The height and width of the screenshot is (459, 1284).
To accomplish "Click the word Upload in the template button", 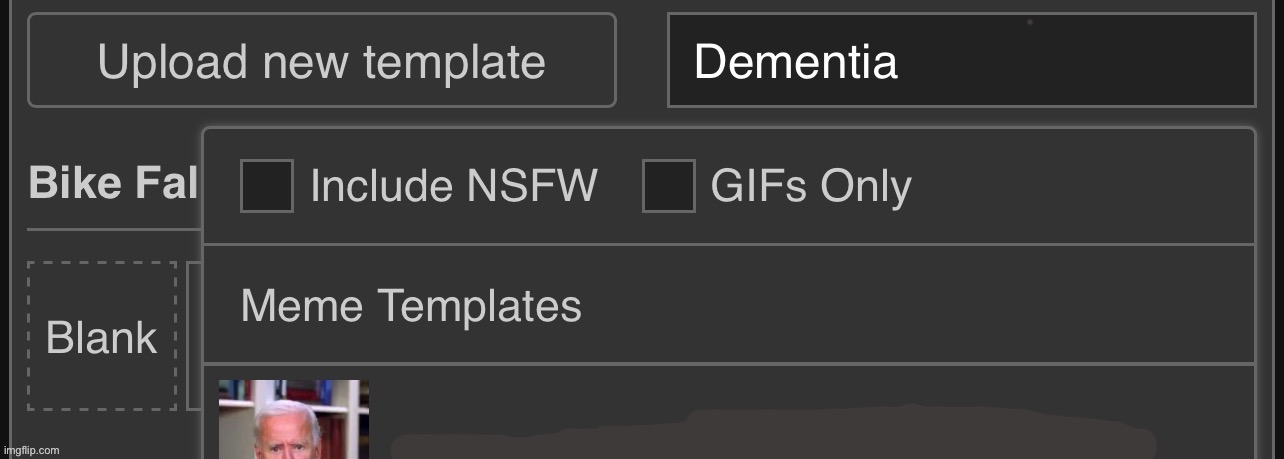I will tap(172, 63).
